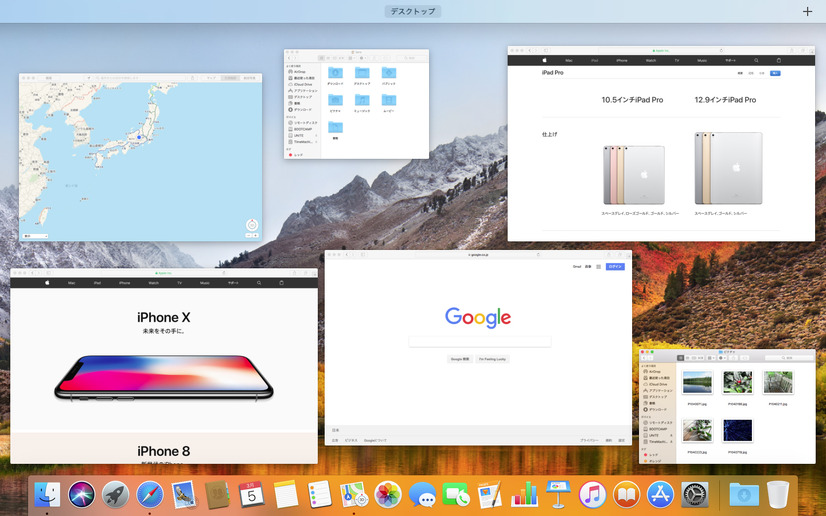Screen dimensions: 826x516
Task: Click the Google search input field
Action: [x=480, y=342]
